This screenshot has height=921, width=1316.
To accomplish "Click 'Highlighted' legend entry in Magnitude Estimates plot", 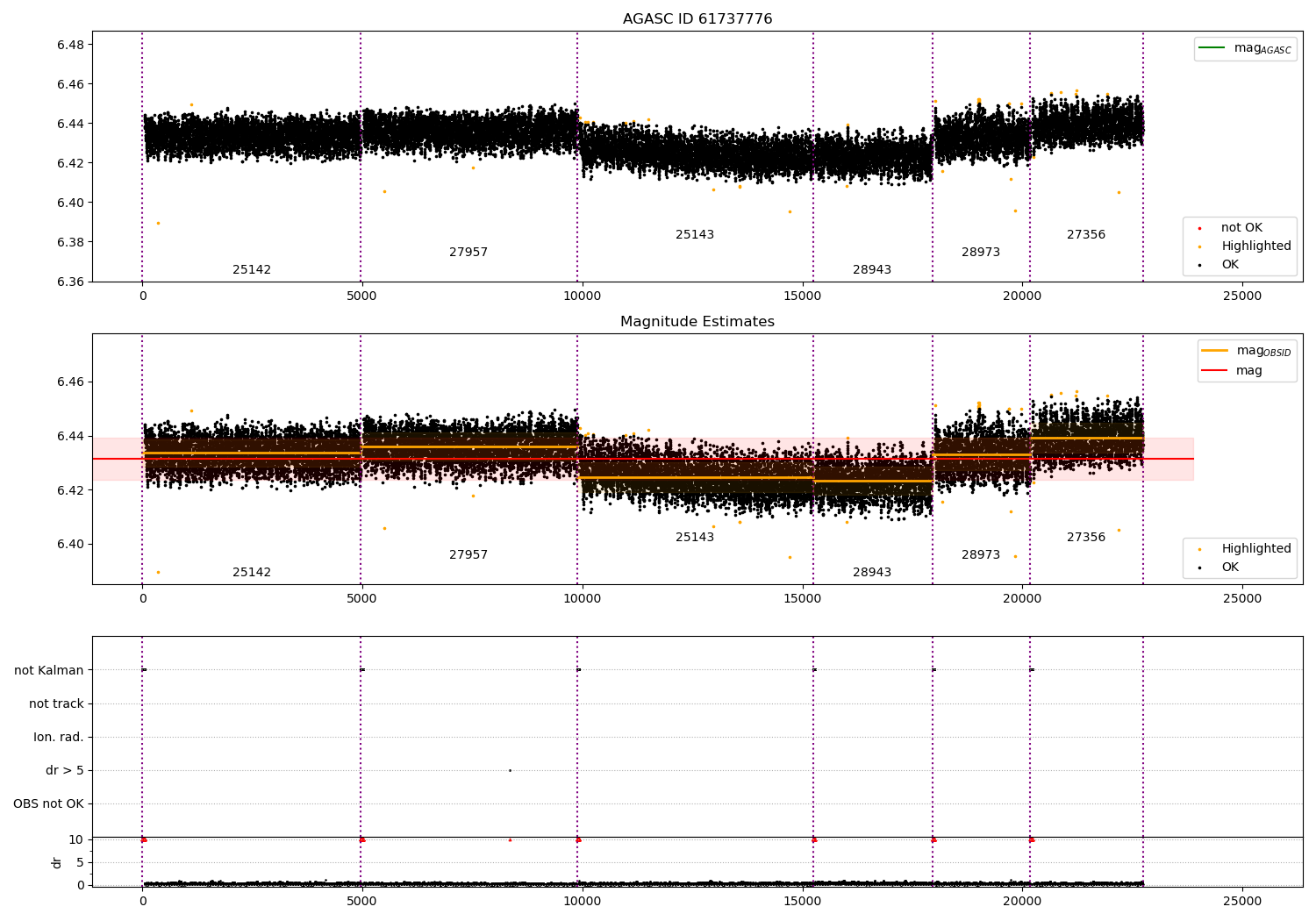I will (1245, 549).
